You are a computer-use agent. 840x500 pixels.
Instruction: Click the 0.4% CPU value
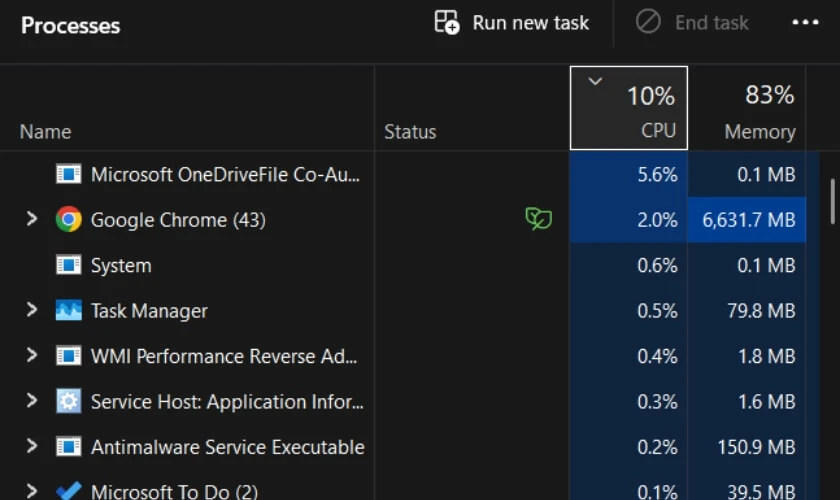[x=657, y=356]
